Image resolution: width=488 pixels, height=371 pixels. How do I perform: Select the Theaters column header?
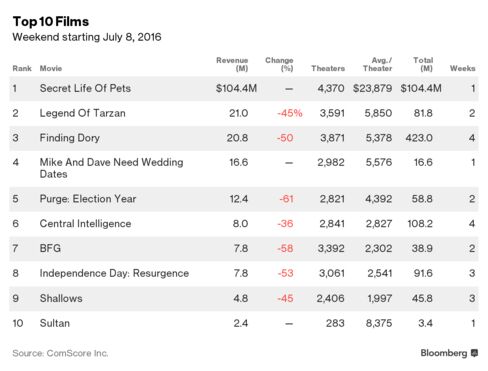[328, 68]
